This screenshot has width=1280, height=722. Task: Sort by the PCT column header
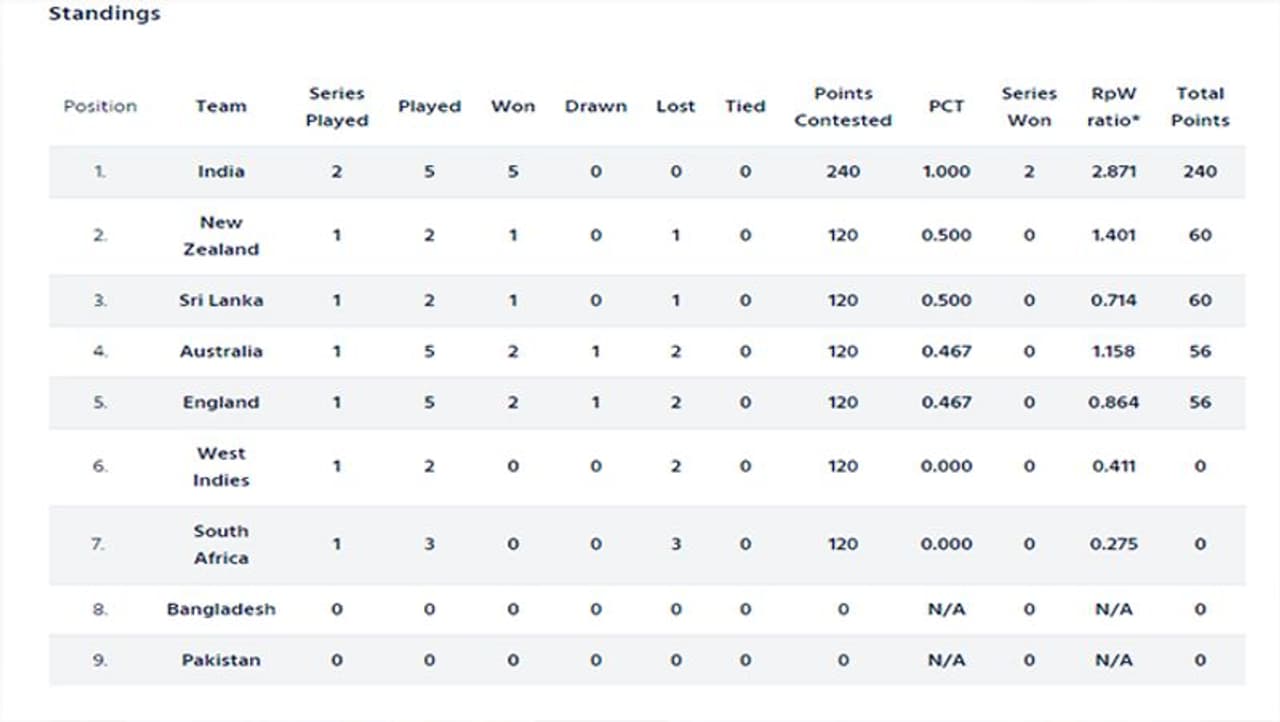pos(946,106)
